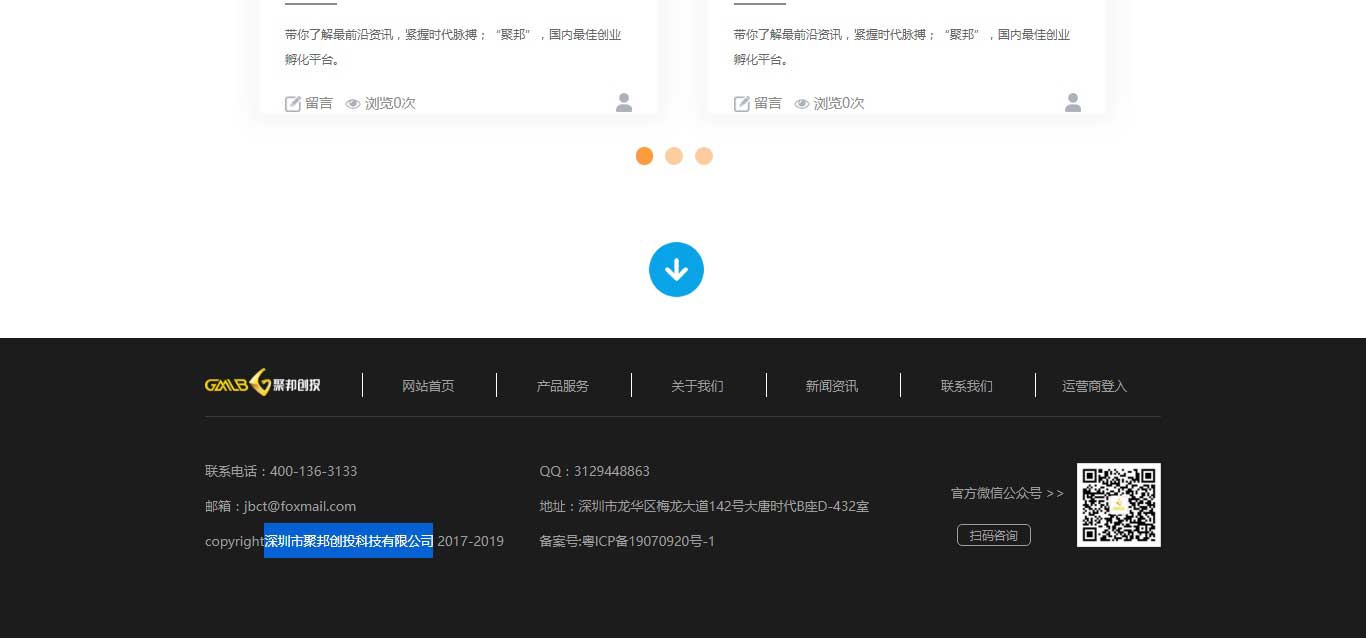Click the user avatar icon on left card
The height and width of the screenshot is (638, 1366).
[623, 101]
